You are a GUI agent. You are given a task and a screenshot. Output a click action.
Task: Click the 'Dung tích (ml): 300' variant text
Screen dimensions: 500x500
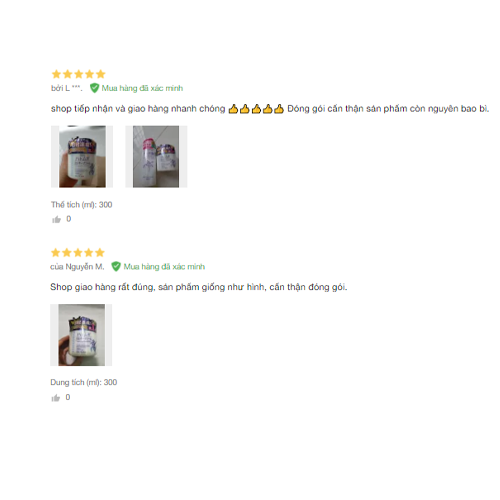[x=84, y=382]
